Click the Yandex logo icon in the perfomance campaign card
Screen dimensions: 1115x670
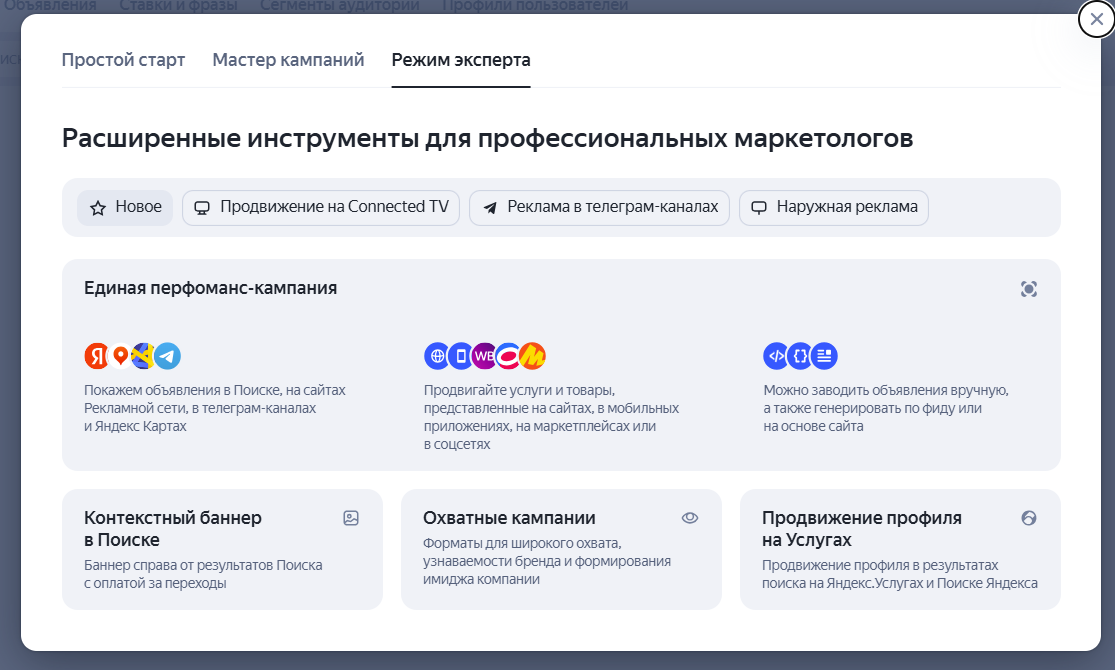[x=95, y=356]
